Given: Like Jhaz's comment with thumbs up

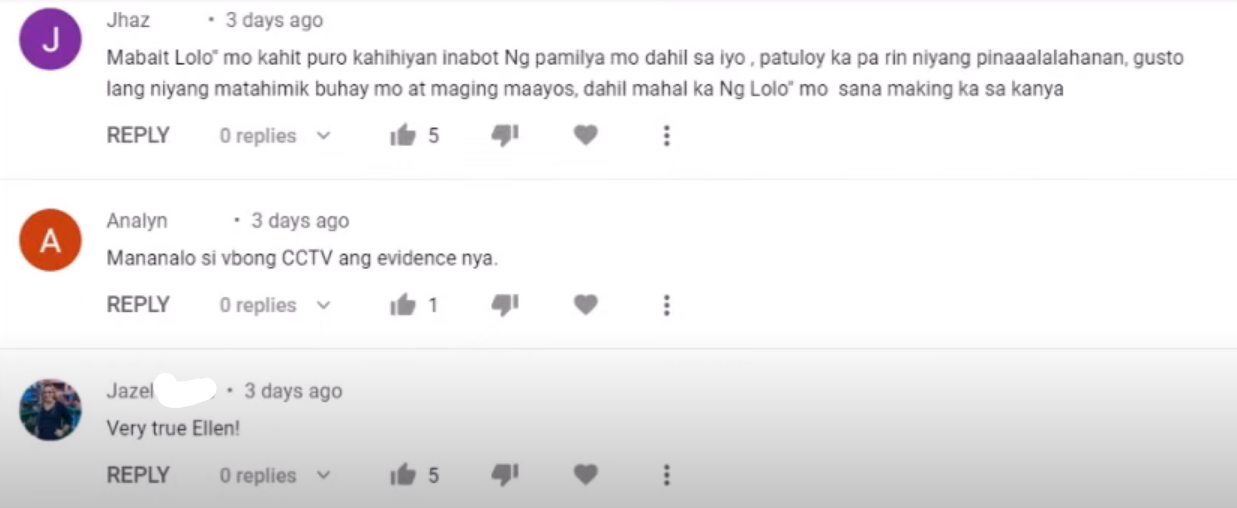Looking at the screenshot, I should 403,136.
